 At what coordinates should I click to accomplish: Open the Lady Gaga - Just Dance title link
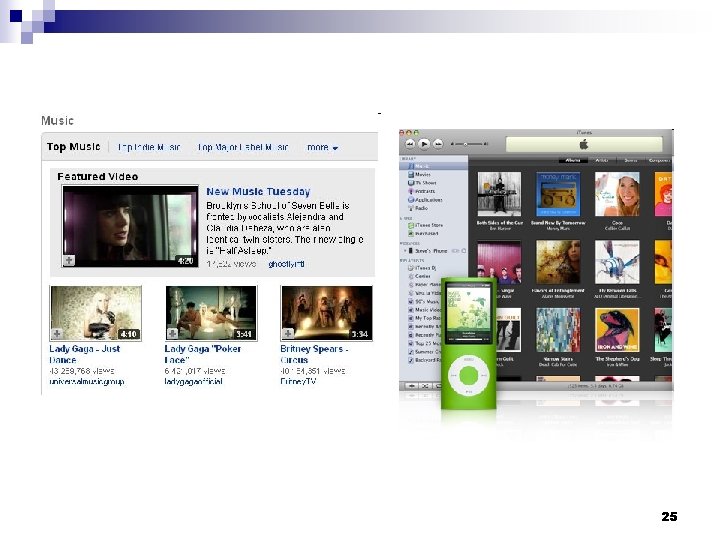pos(84,354)
